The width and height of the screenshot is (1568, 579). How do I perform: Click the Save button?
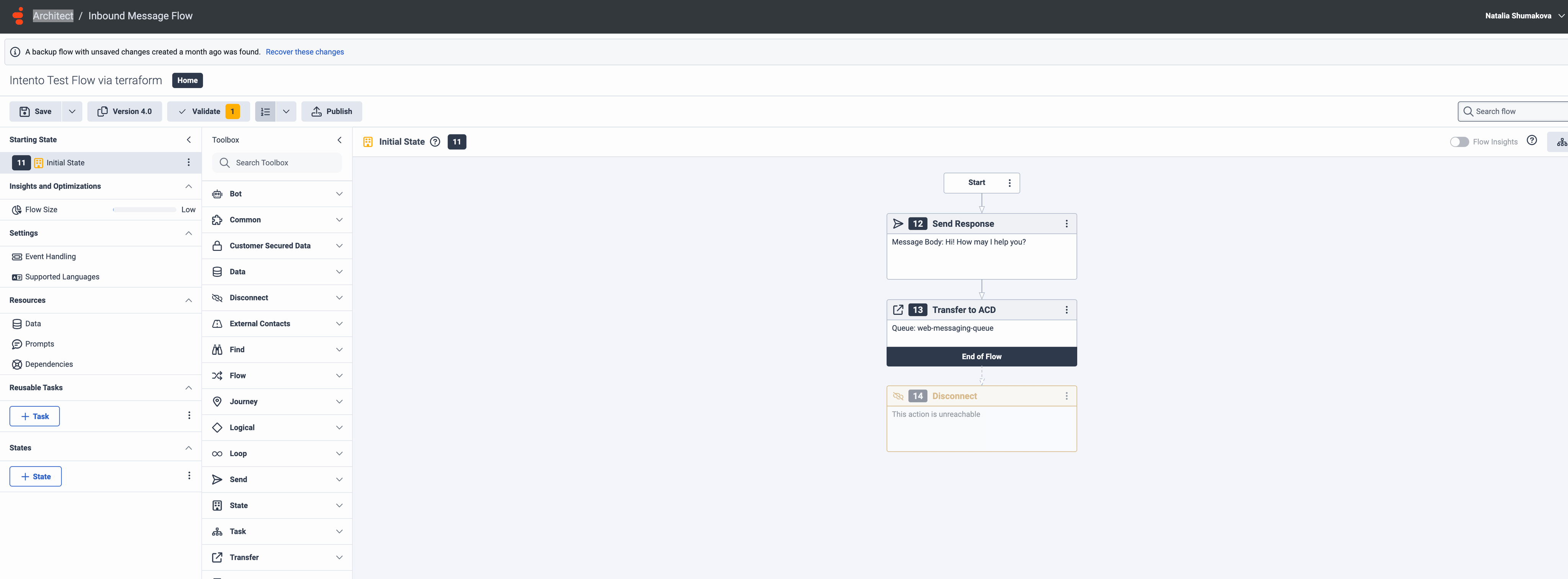pos(35,111)
